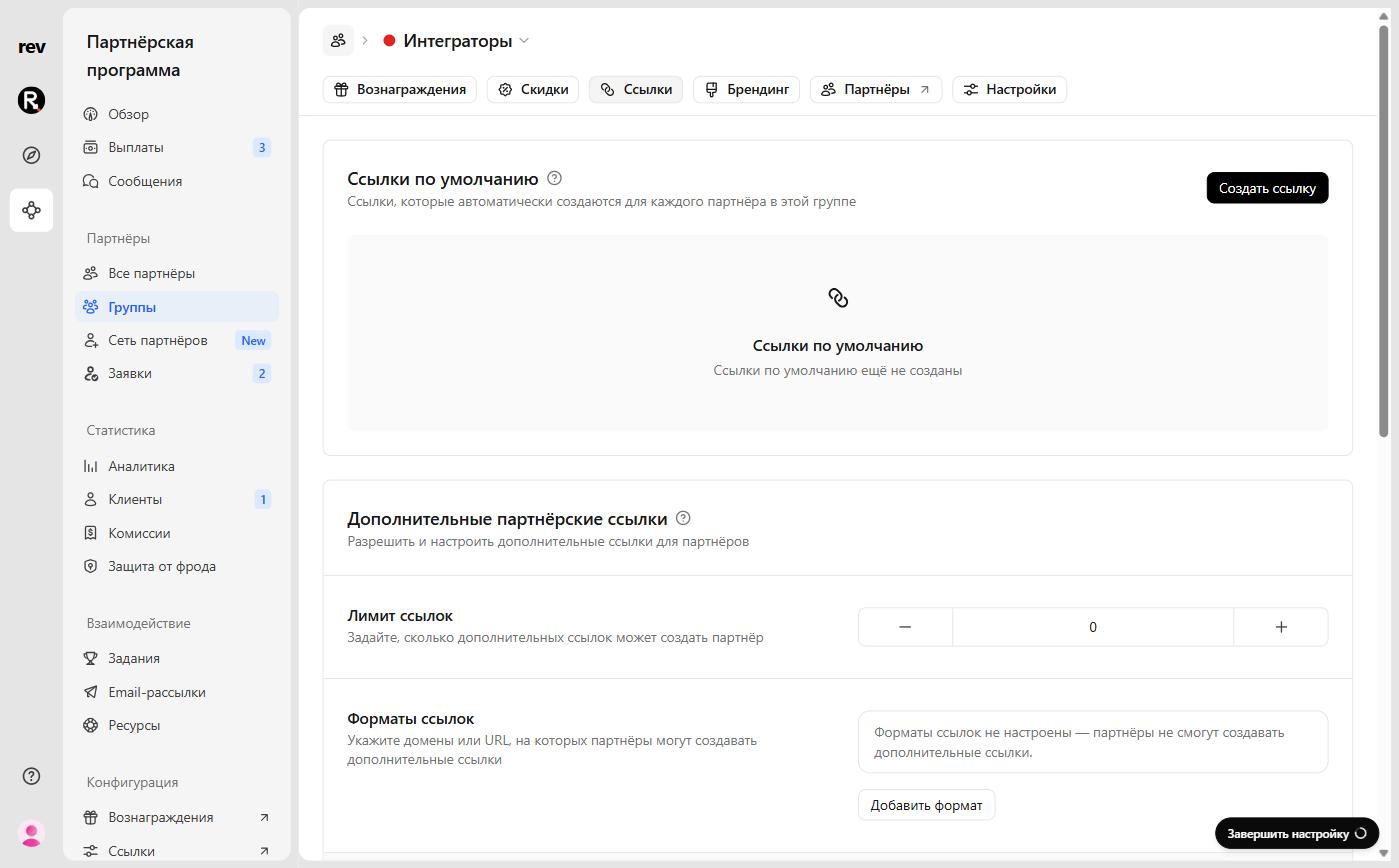1399x868 pixels.
Task: Open the Настройки tab
Action: click(x=1010, y=89)
